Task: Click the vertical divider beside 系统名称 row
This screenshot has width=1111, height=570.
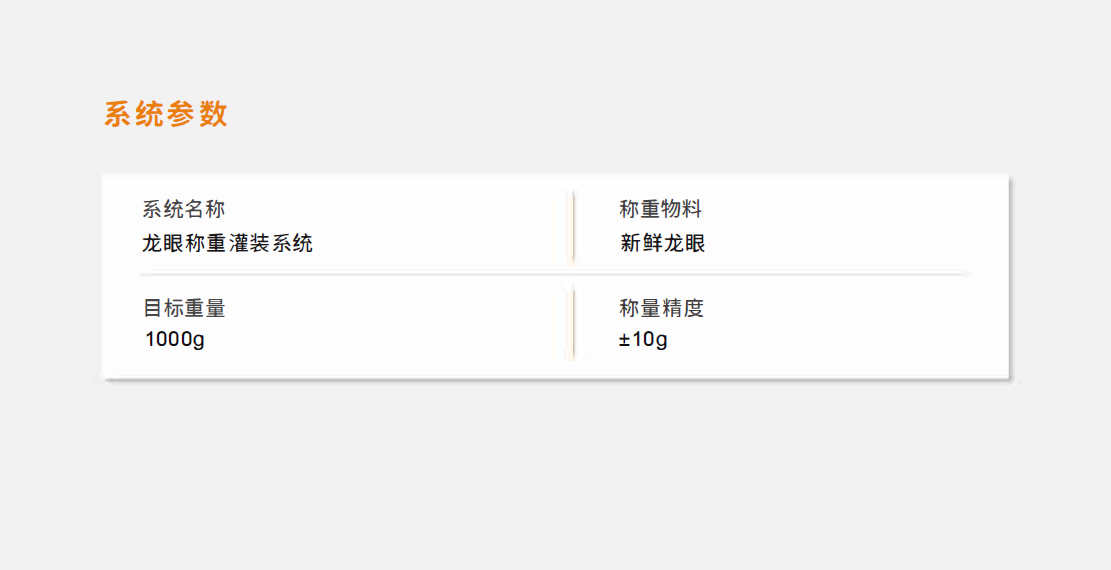Action: 573,226
